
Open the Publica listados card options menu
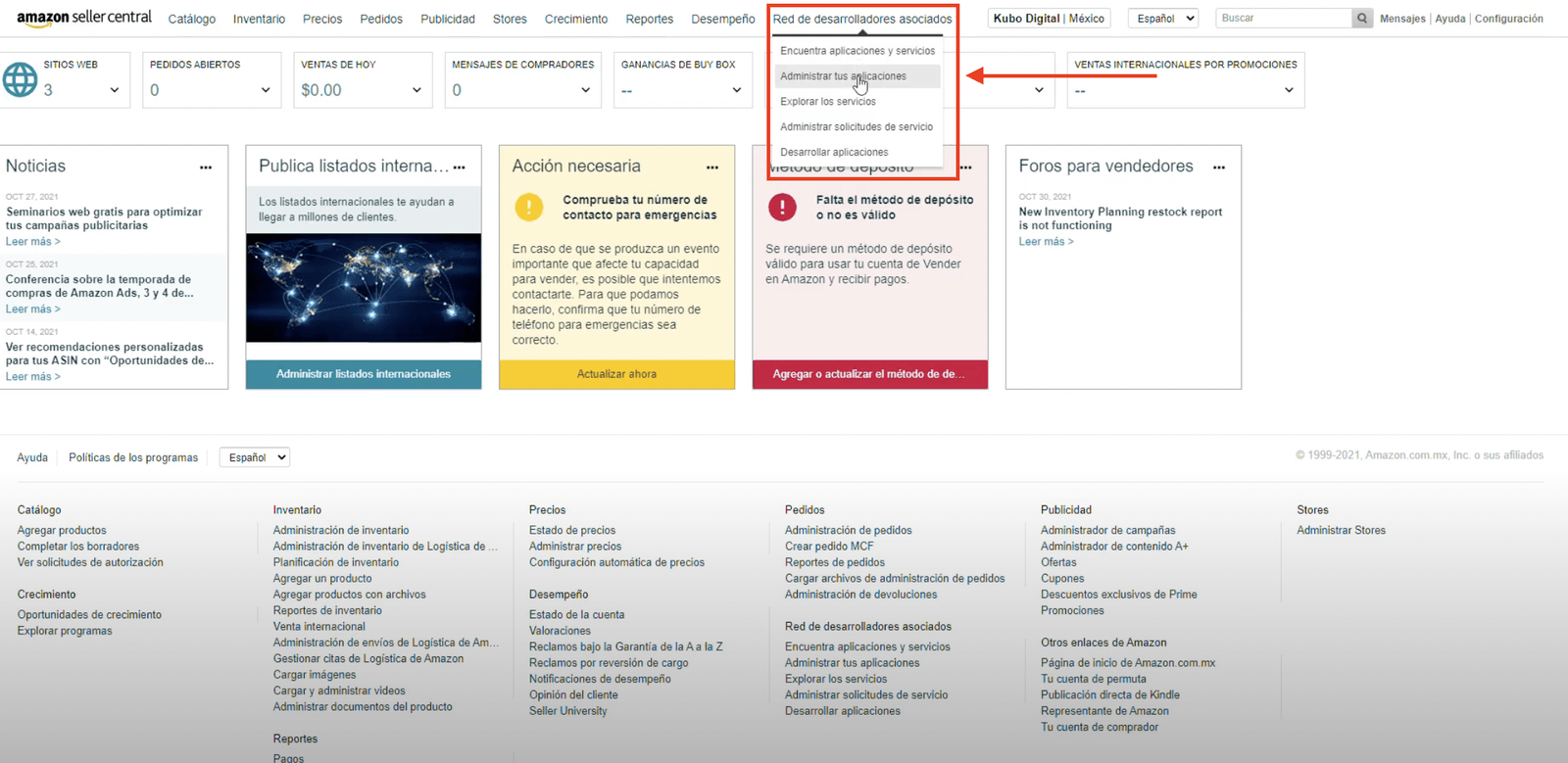point(460,167)
